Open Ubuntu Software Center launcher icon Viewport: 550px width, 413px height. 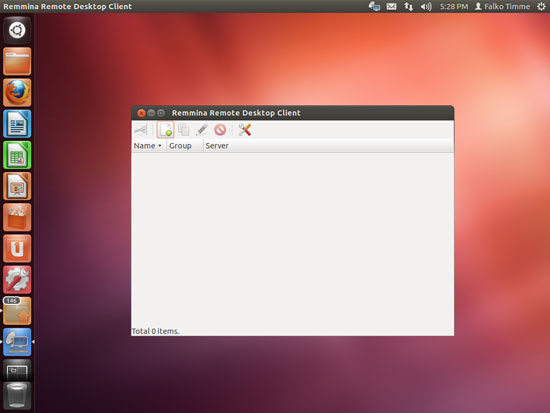tap(17, 218)
